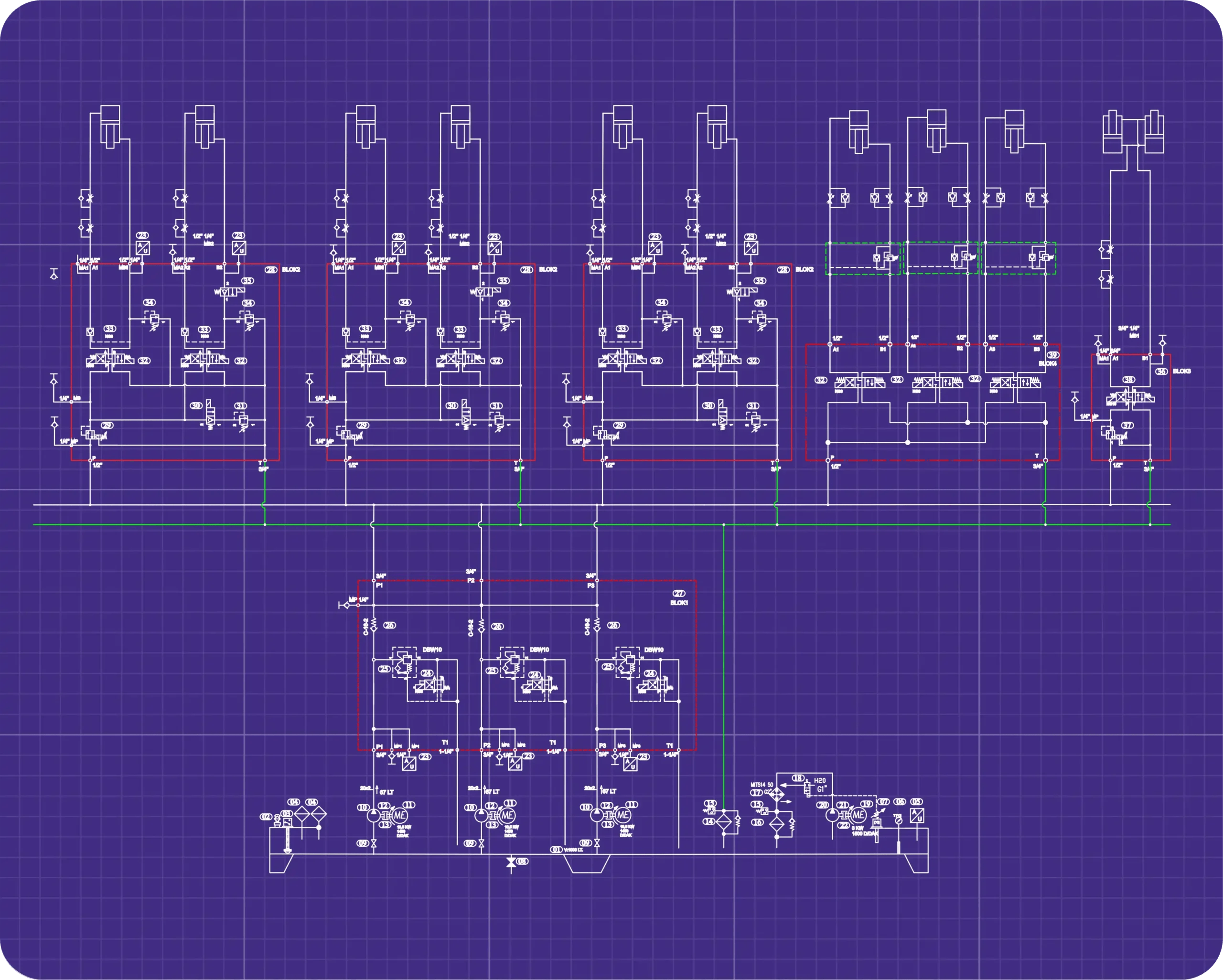Viewport: 1223px width, 980px height.
Task: Select the pump symbol numbered 20
Action: click(x=832, y=815)
